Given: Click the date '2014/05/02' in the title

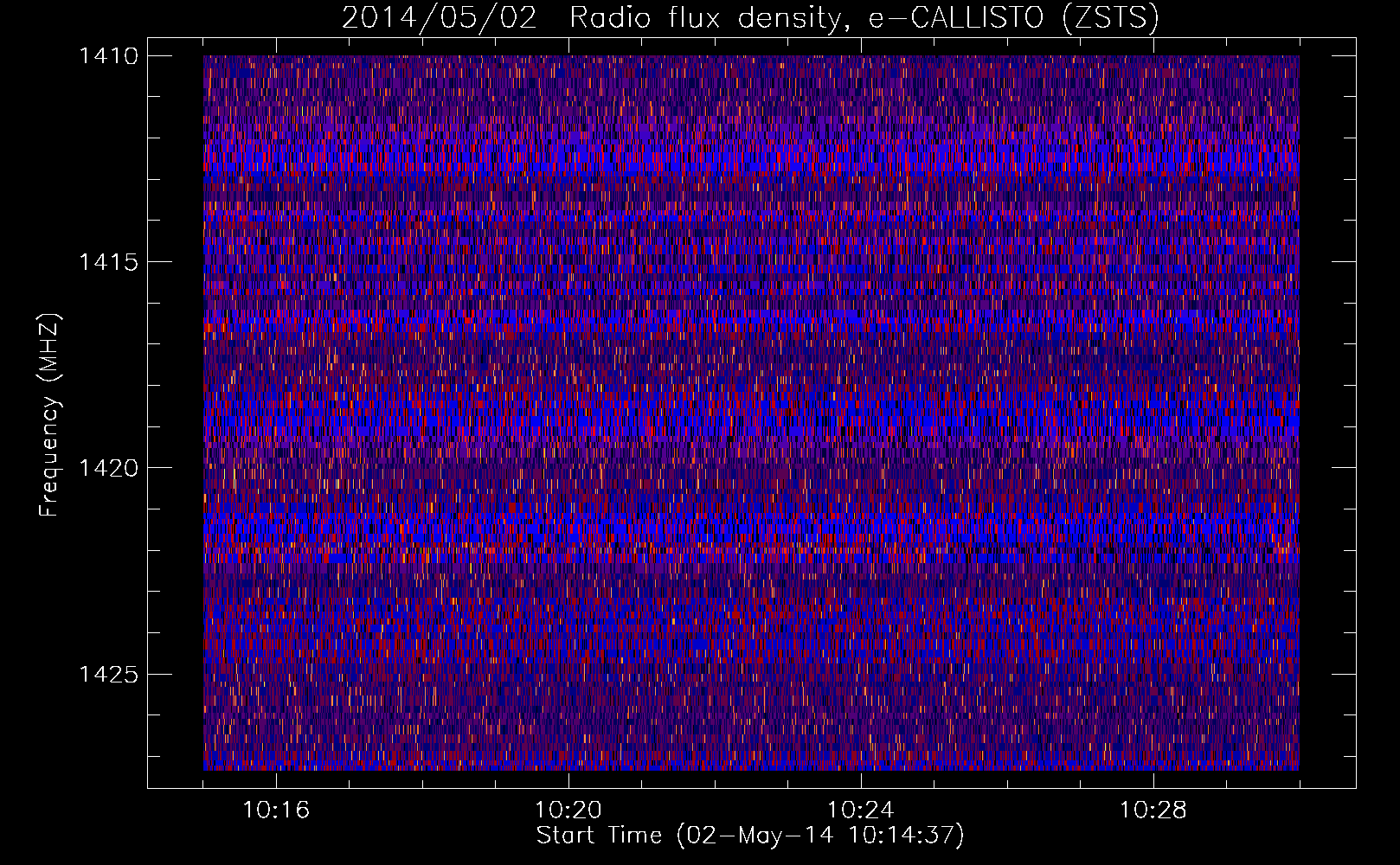Looking at the screenshot, I should point(440,17).
